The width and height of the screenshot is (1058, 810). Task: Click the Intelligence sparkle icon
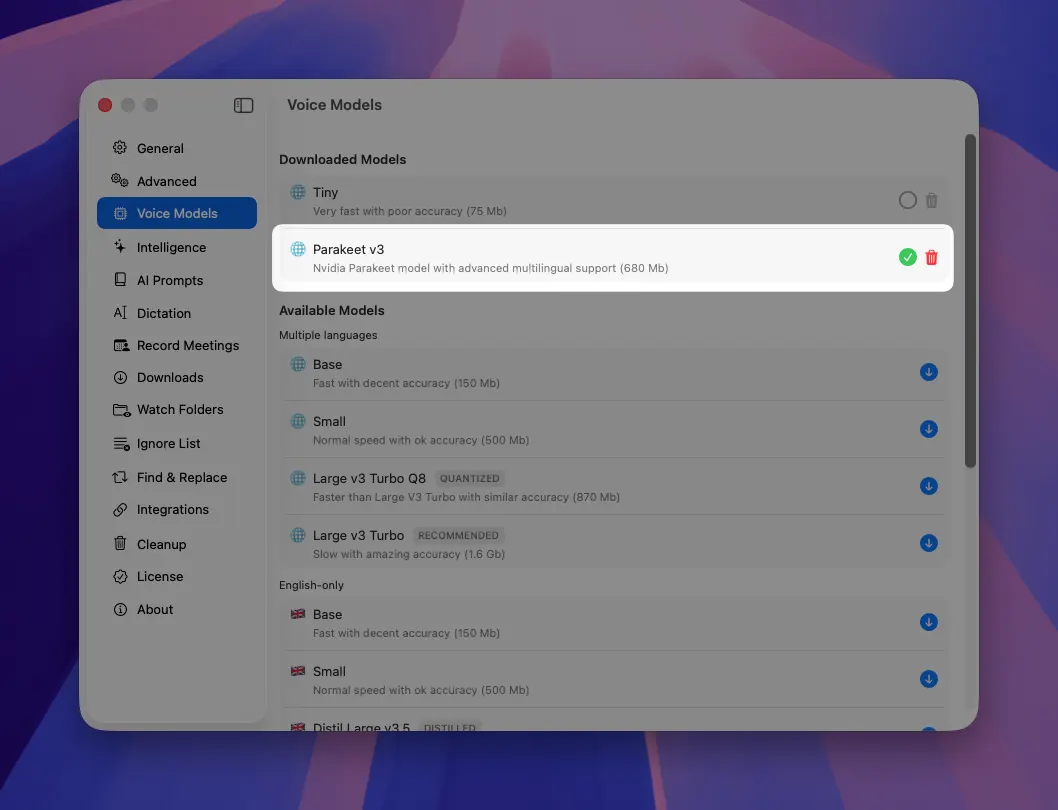[120, 246]
